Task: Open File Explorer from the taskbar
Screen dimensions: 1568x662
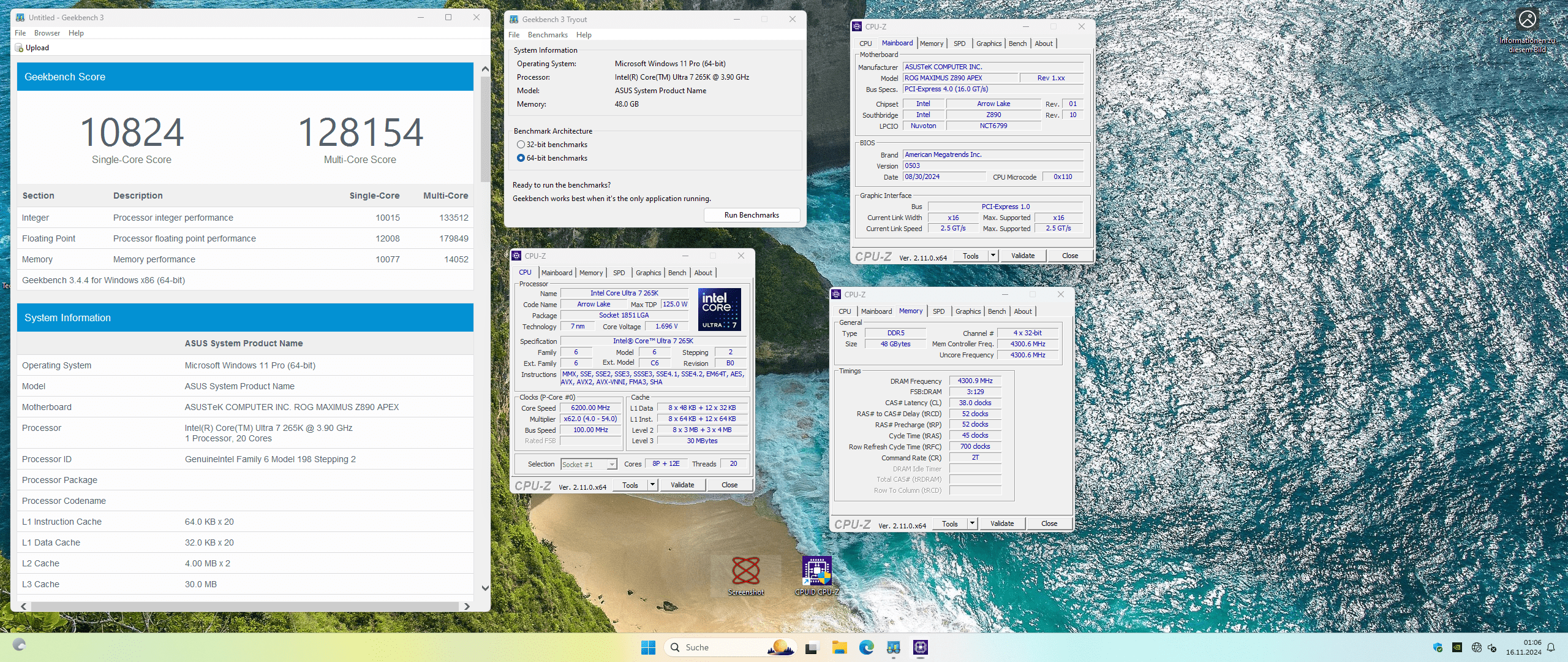Action: pyautogui.click(x=839, y=647)
